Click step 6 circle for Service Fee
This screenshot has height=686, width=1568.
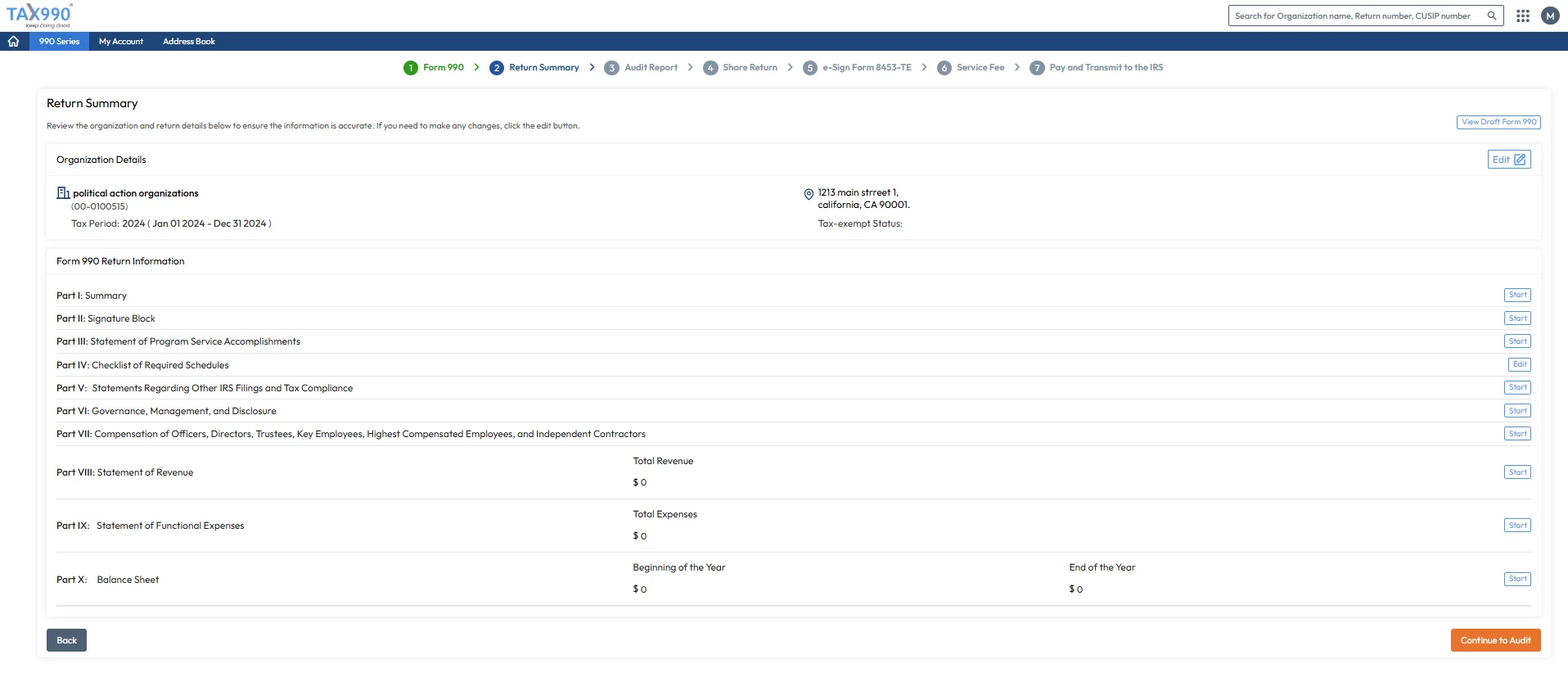(944, 68)
